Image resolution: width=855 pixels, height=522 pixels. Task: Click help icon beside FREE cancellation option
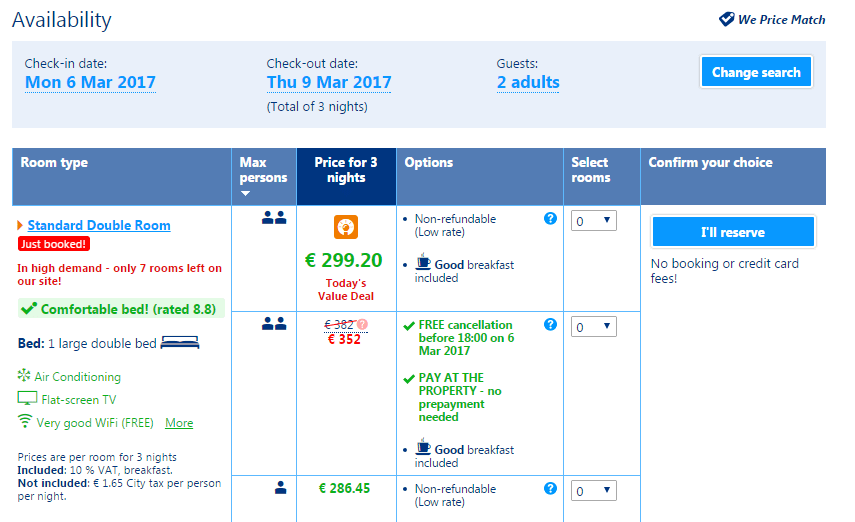(550, 325)
